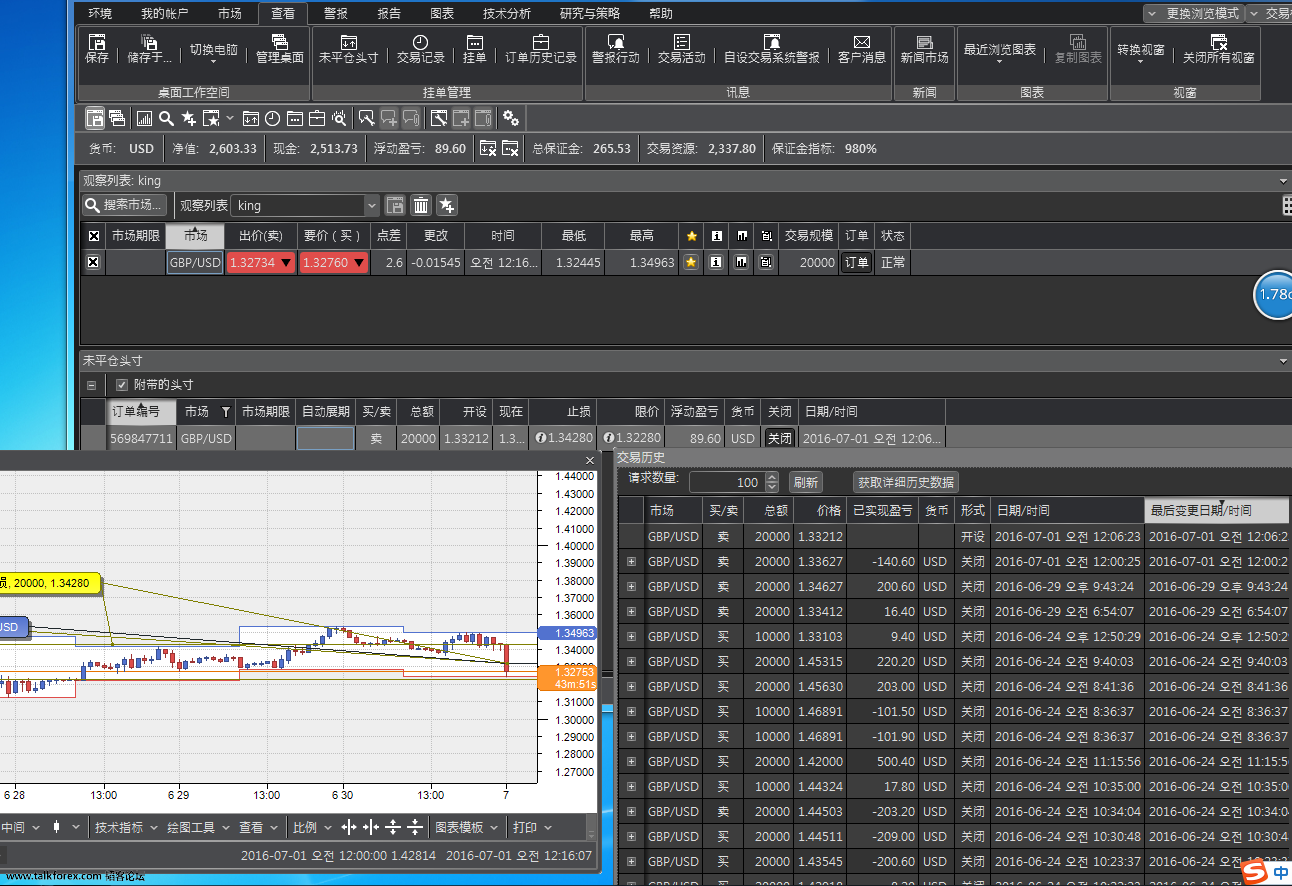Click the 市场 column header in watchlist

coord(195,236)
